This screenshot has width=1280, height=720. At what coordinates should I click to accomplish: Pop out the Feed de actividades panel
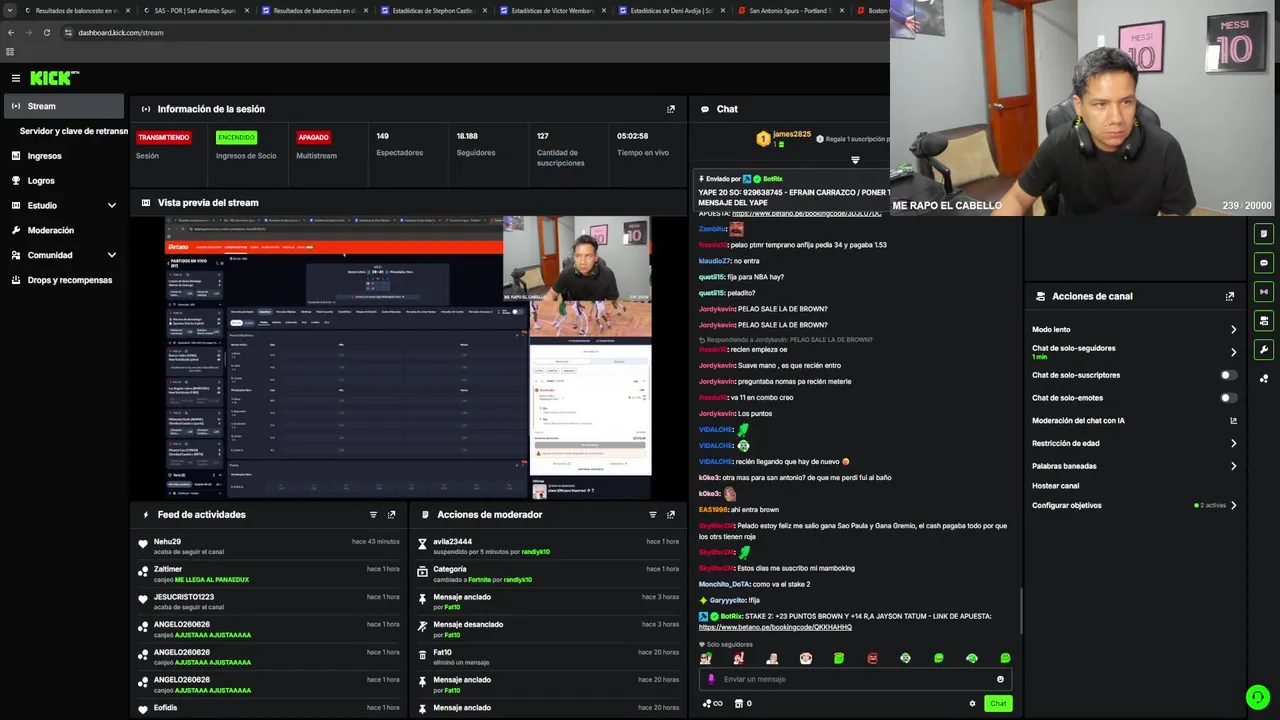391,515
